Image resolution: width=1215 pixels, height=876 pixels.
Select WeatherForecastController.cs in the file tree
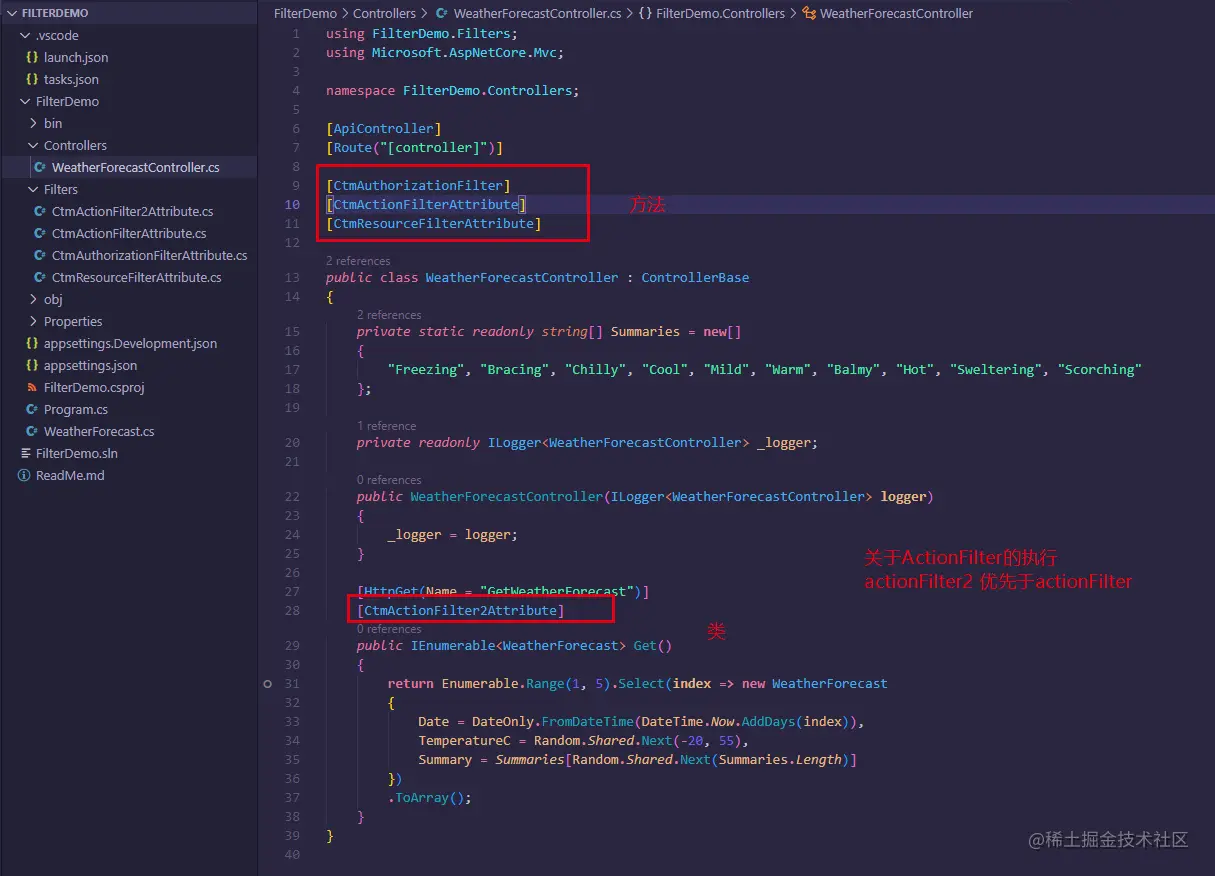135,168
